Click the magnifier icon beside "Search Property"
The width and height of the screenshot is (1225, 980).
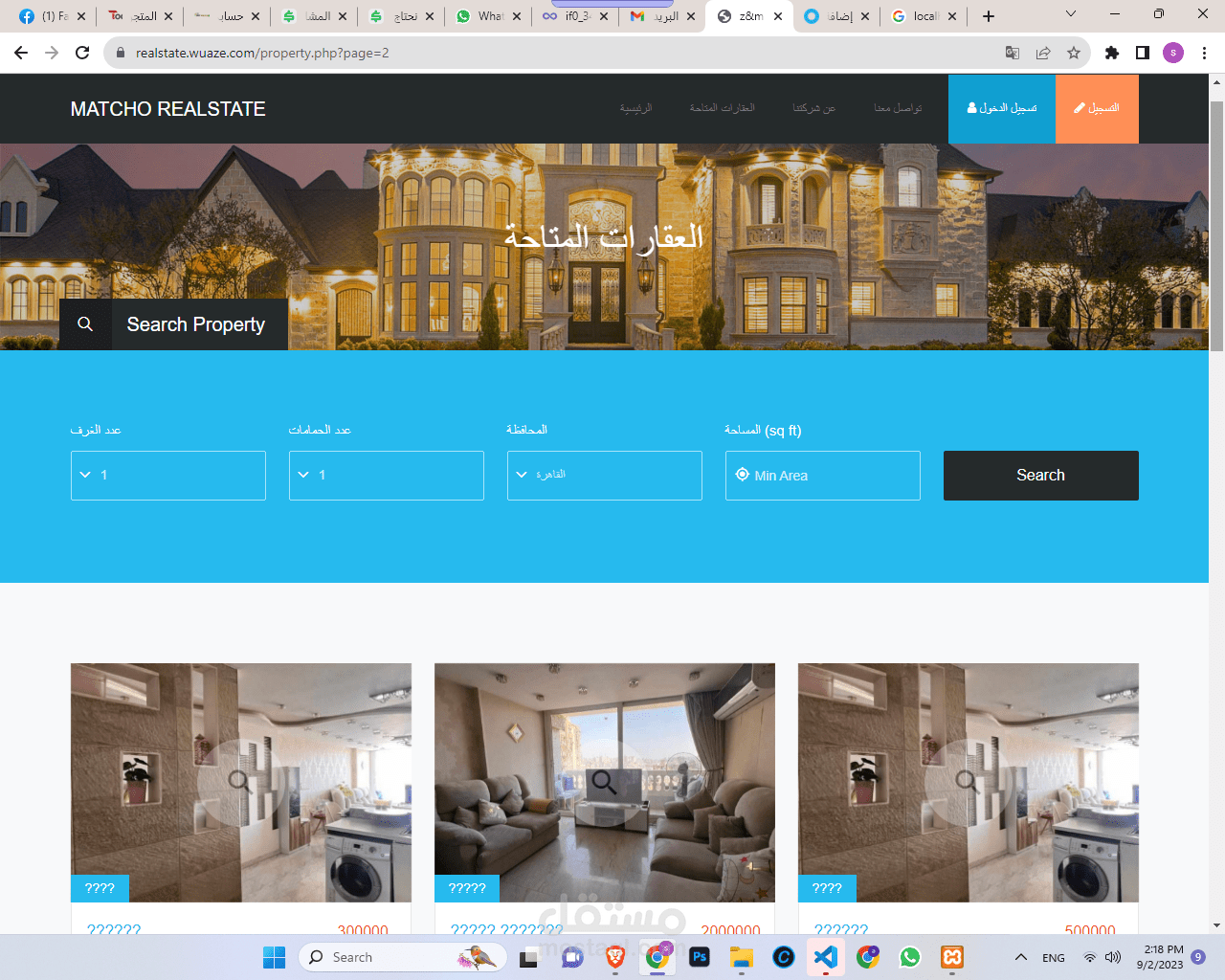(85, 323)
